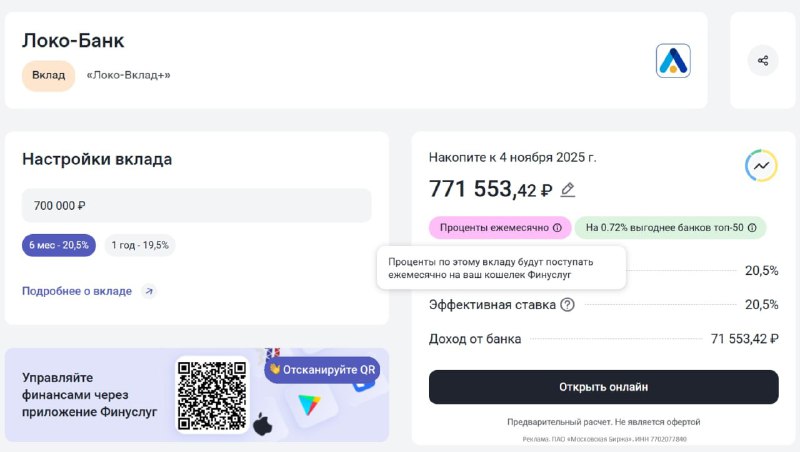Image resolution: width=800 pixels, height=452 pixels.
Task: Click the Loko-Bank blue logo icon
Action: coord(673,61)
